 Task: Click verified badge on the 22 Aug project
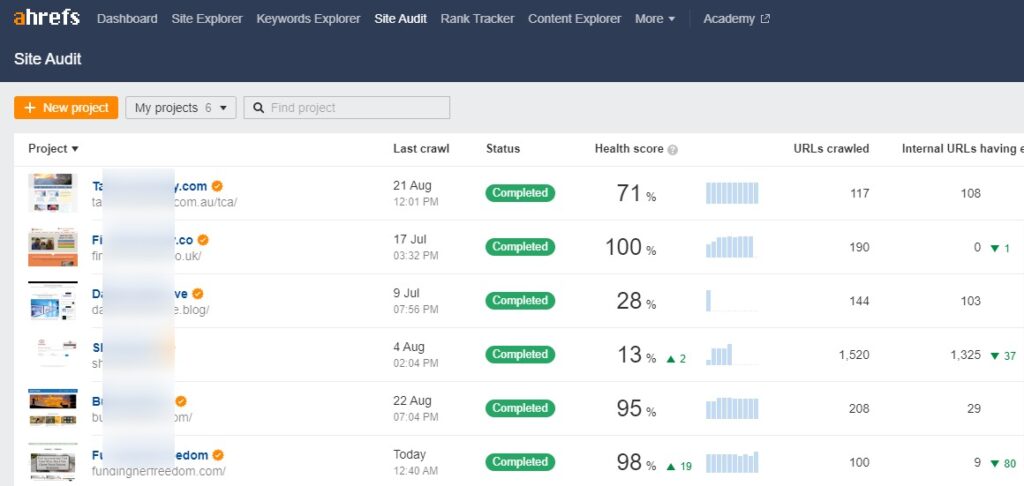[x=181, y=401]
